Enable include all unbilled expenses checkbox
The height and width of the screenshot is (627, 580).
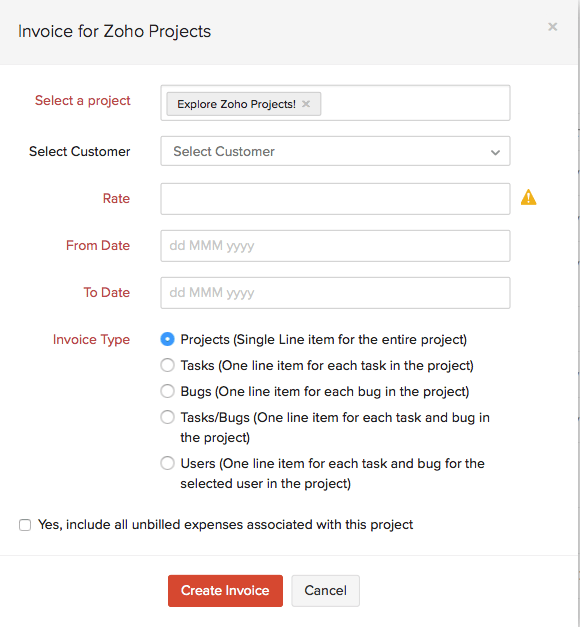pos(25,525)
